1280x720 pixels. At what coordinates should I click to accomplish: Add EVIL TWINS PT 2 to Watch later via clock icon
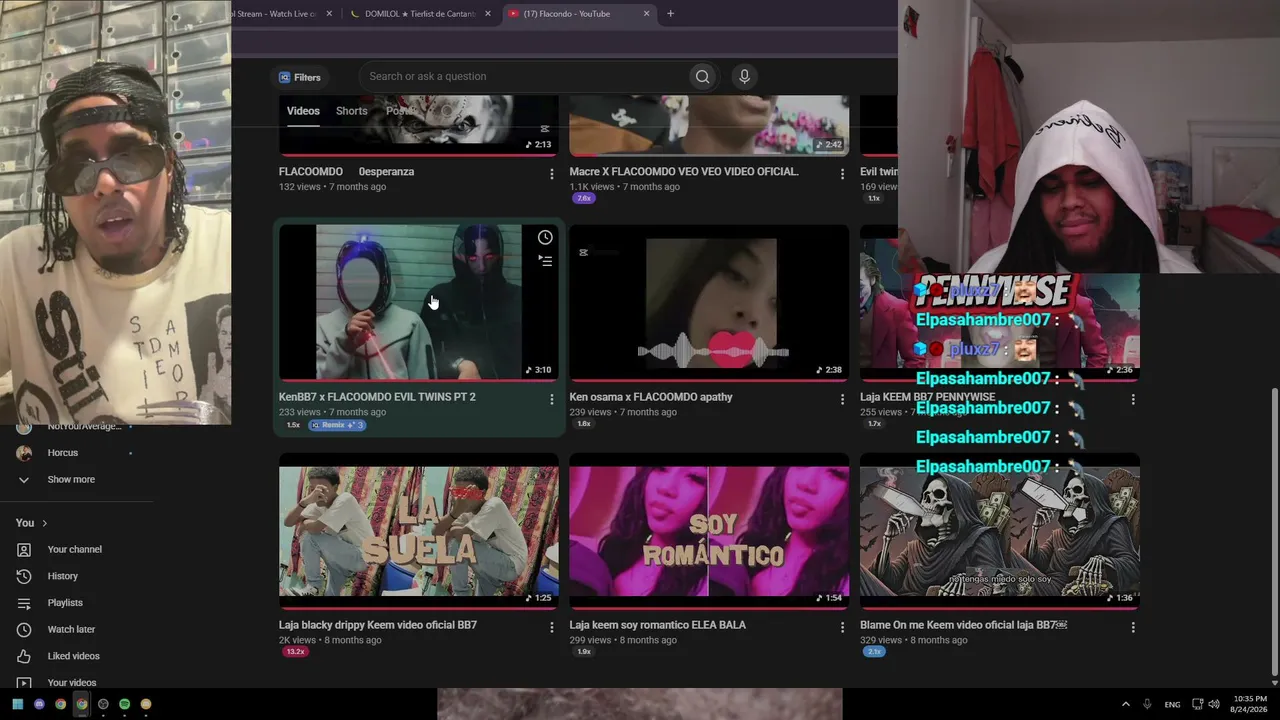[545, 238]
